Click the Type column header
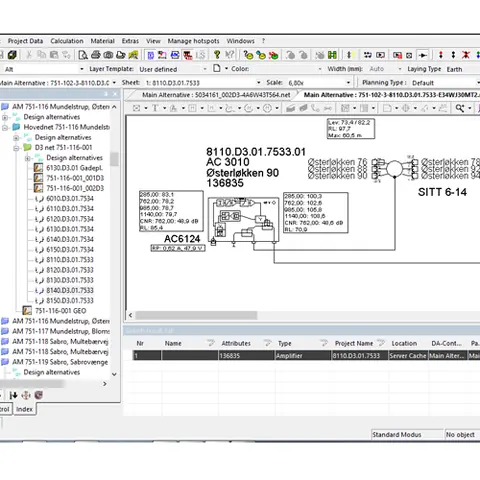 (285, 343)
